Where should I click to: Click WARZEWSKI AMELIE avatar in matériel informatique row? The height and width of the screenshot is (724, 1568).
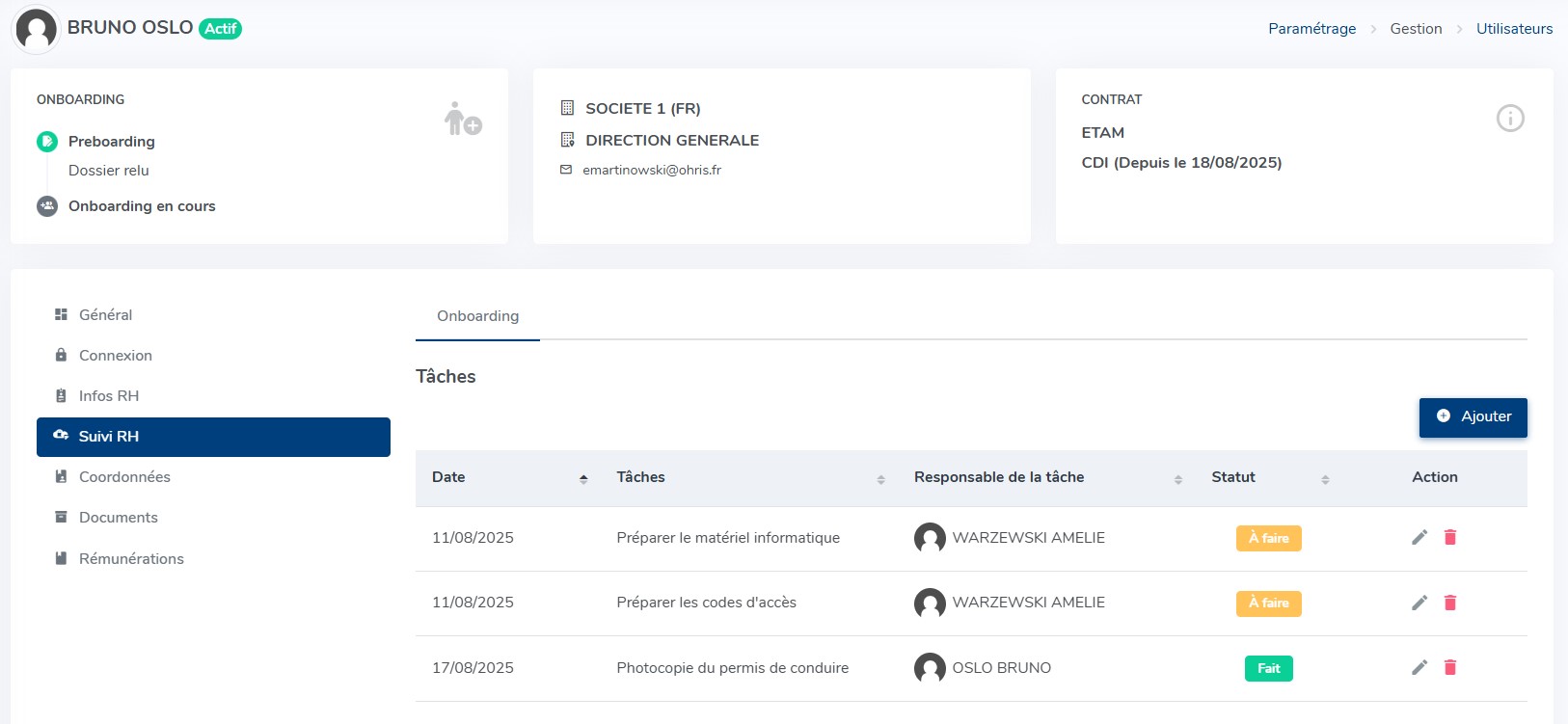[x=930, y=538]
